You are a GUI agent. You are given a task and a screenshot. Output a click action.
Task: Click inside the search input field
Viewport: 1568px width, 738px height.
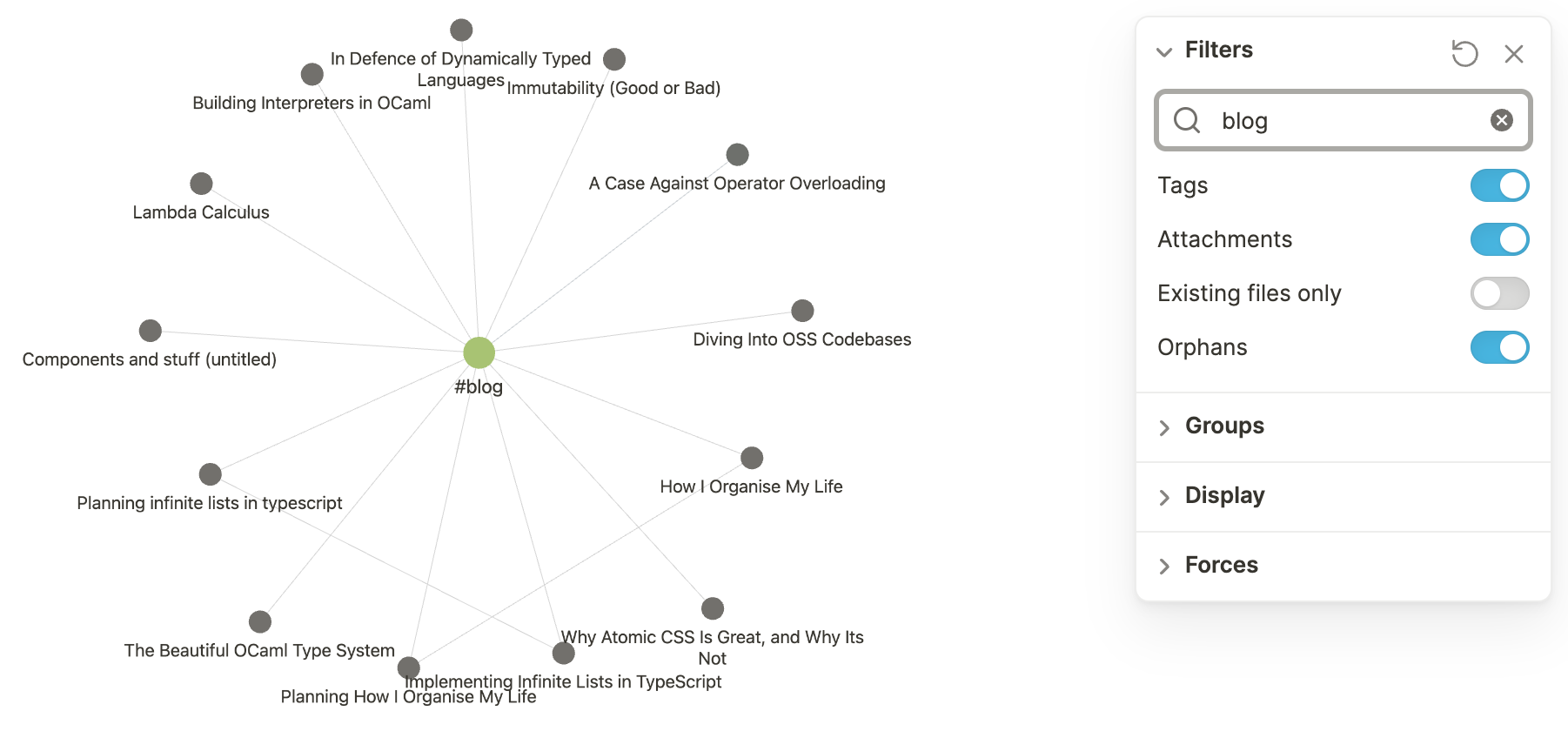(x=1340, y=121)
